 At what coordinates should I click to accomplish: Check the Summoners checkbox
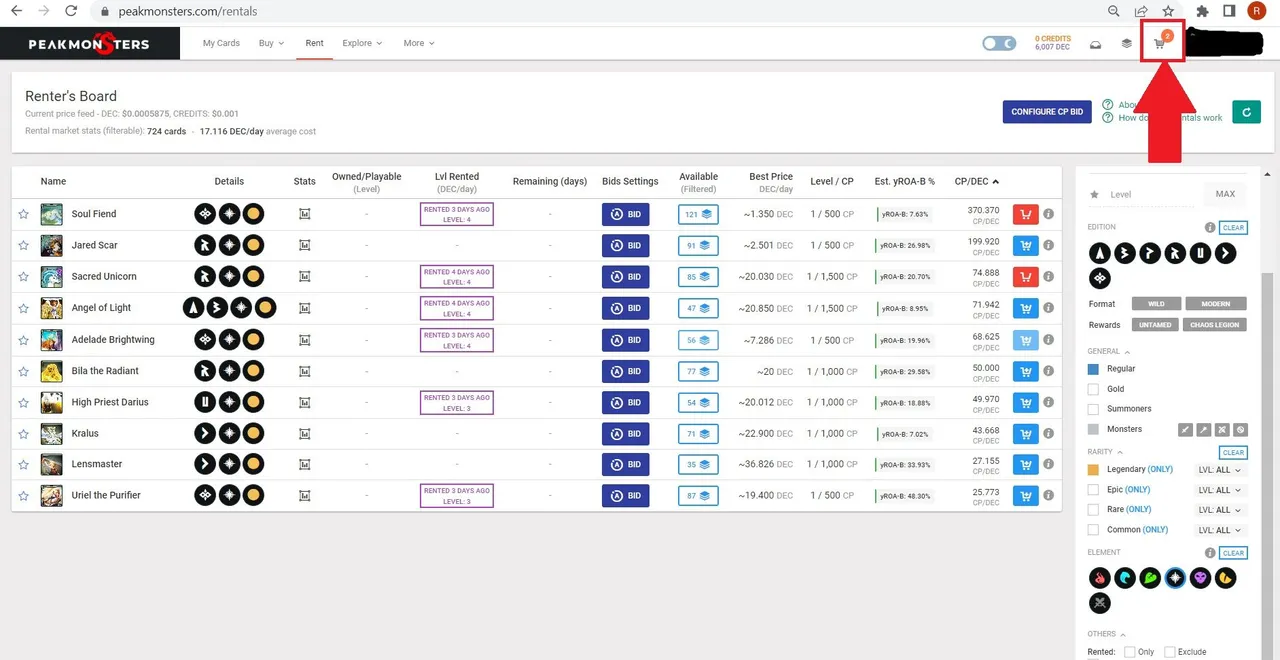(1093, 409)
